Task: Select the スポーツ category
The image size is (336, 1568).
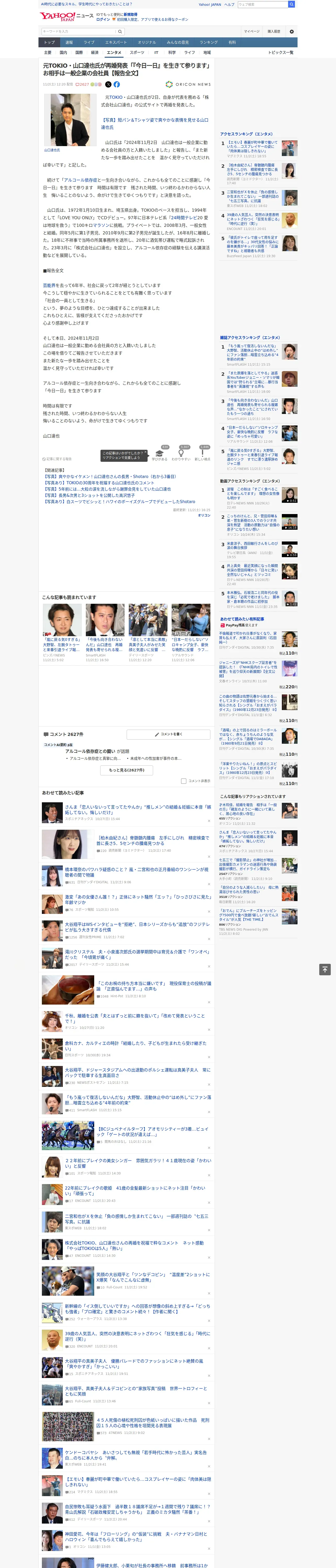Action: (137, 52)
